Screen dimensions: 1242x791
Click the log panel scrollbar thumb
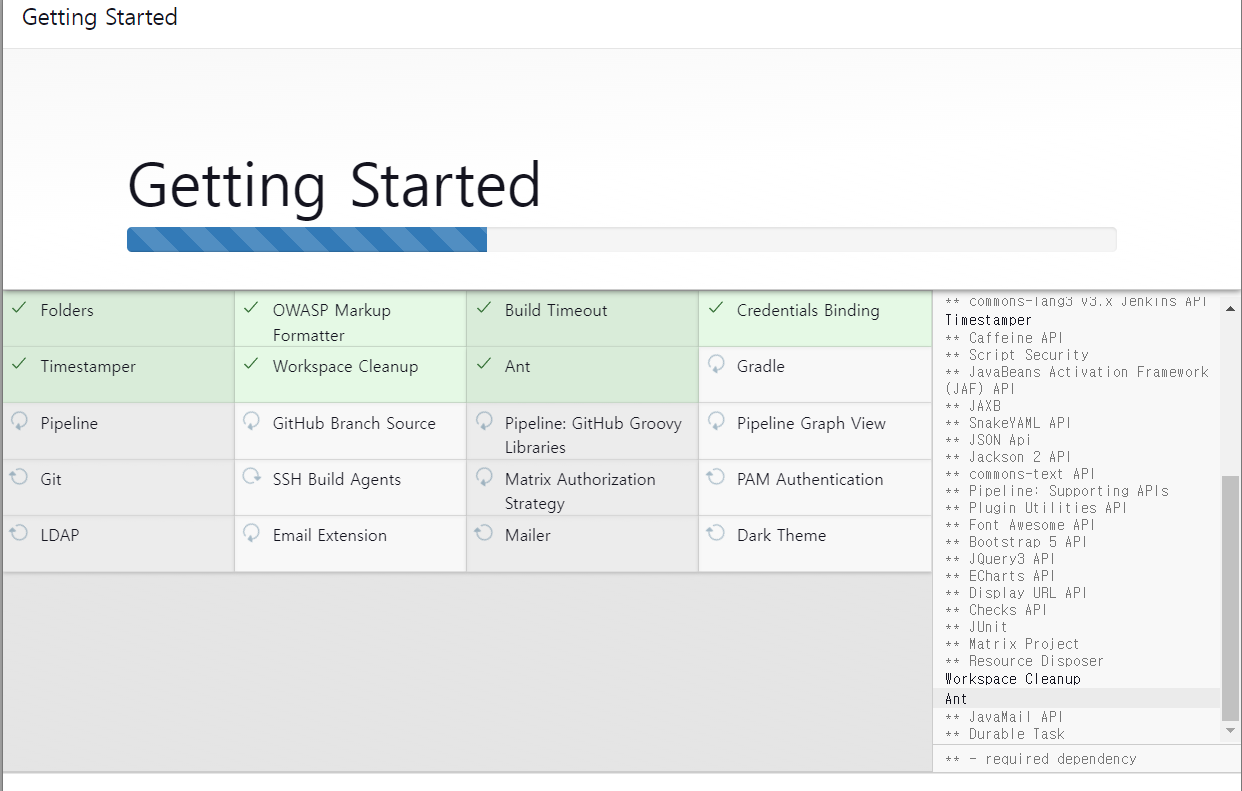[x=1230, y=598]
